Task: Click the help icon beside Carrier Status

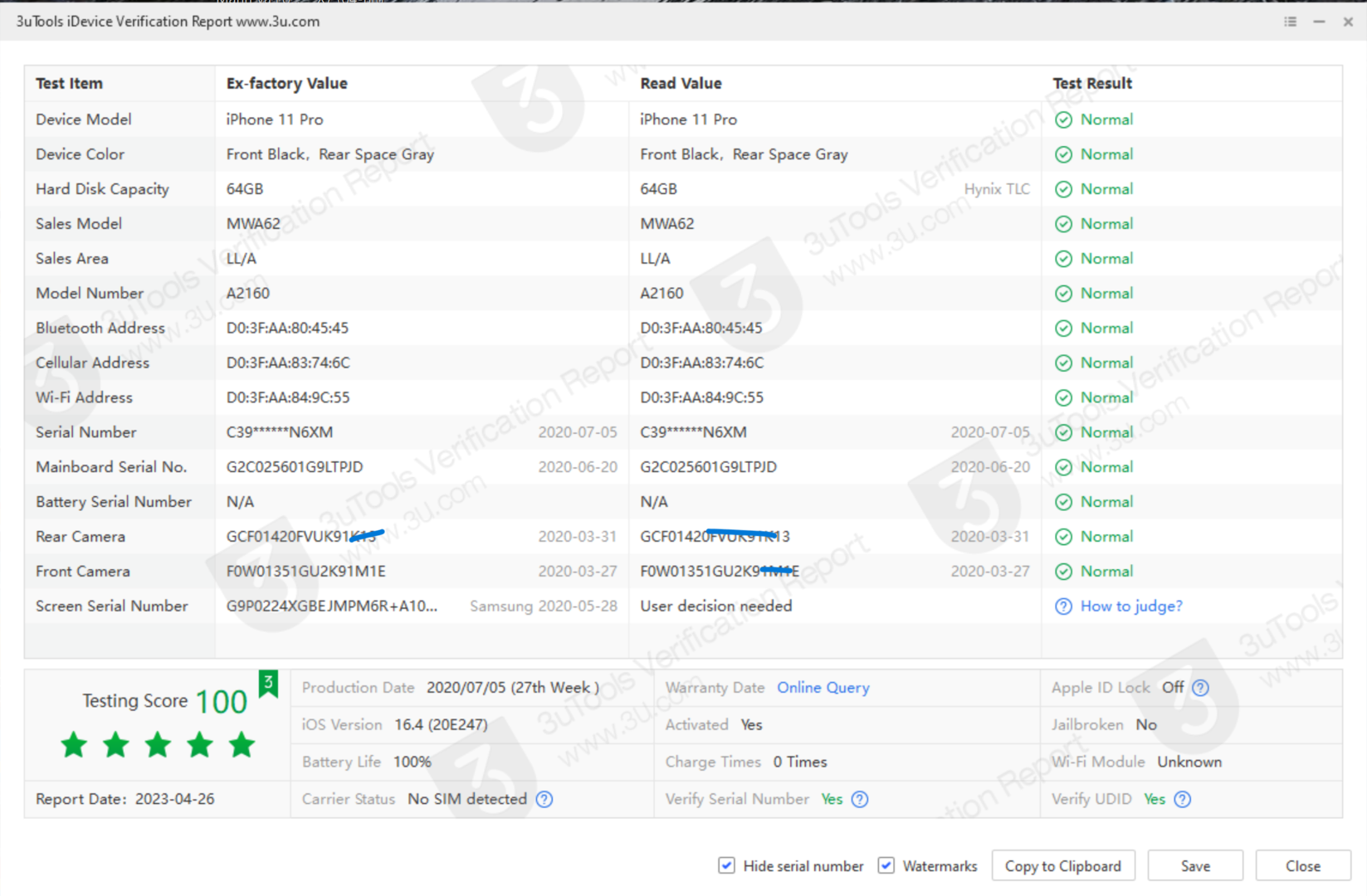Action: pyautogui.click(x=544, y=799)
